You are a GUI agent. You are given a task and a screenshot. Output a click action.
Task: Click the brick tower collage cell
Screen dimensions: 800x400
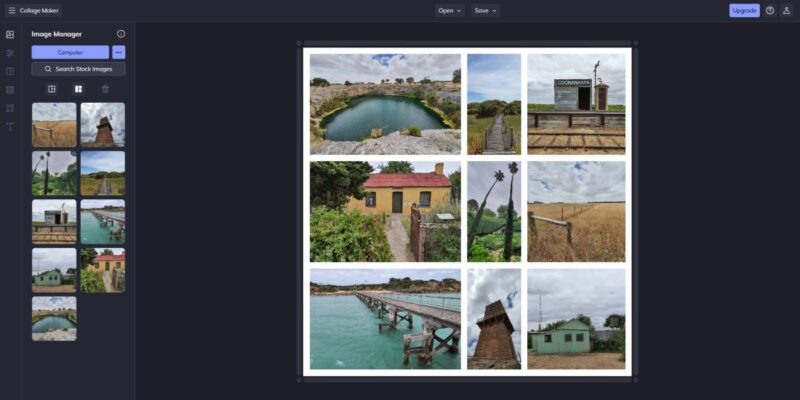point(494,319)
